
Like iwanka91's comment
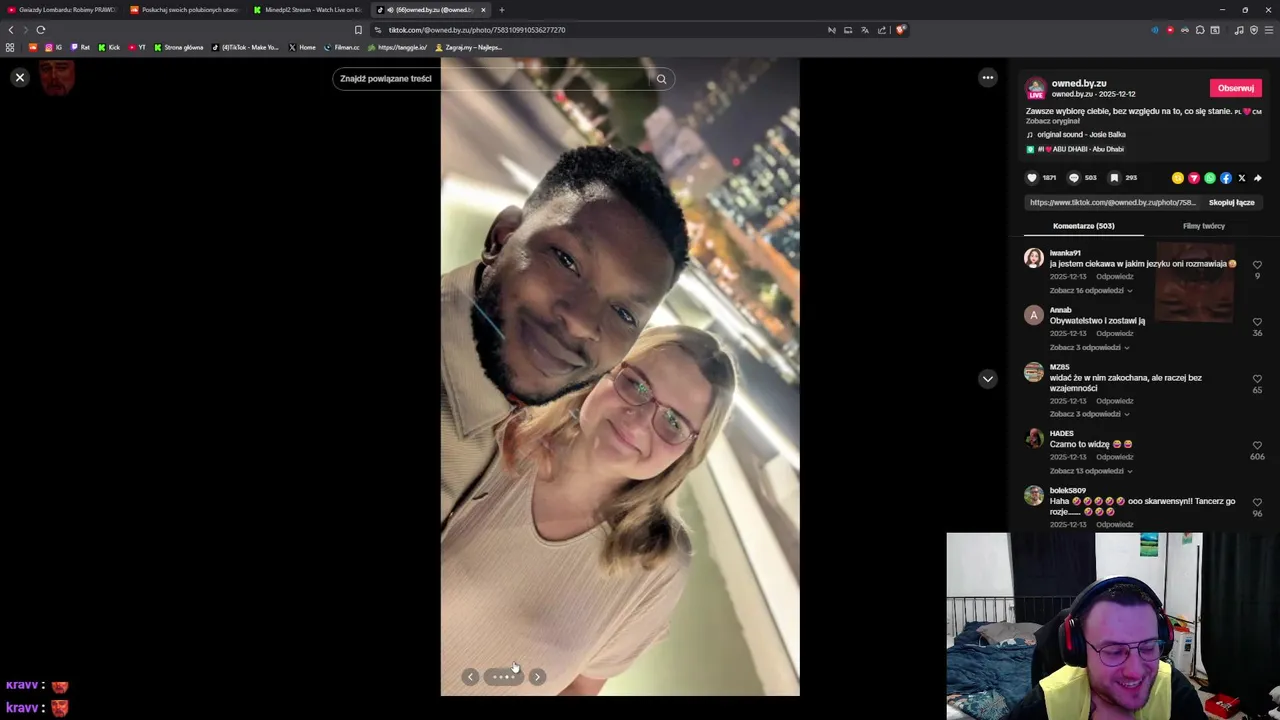[x=1257, y=265]
